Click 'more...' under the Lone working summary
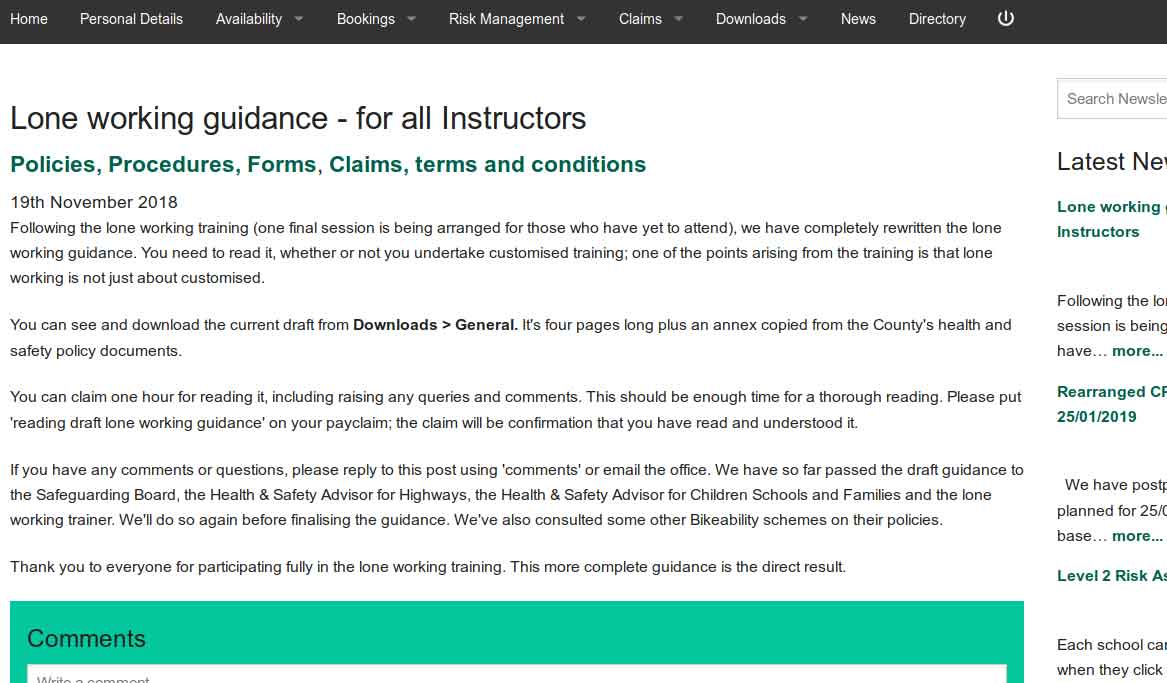The width and height of the screenshot is (1167, 683). click(x=1137, y=350)
